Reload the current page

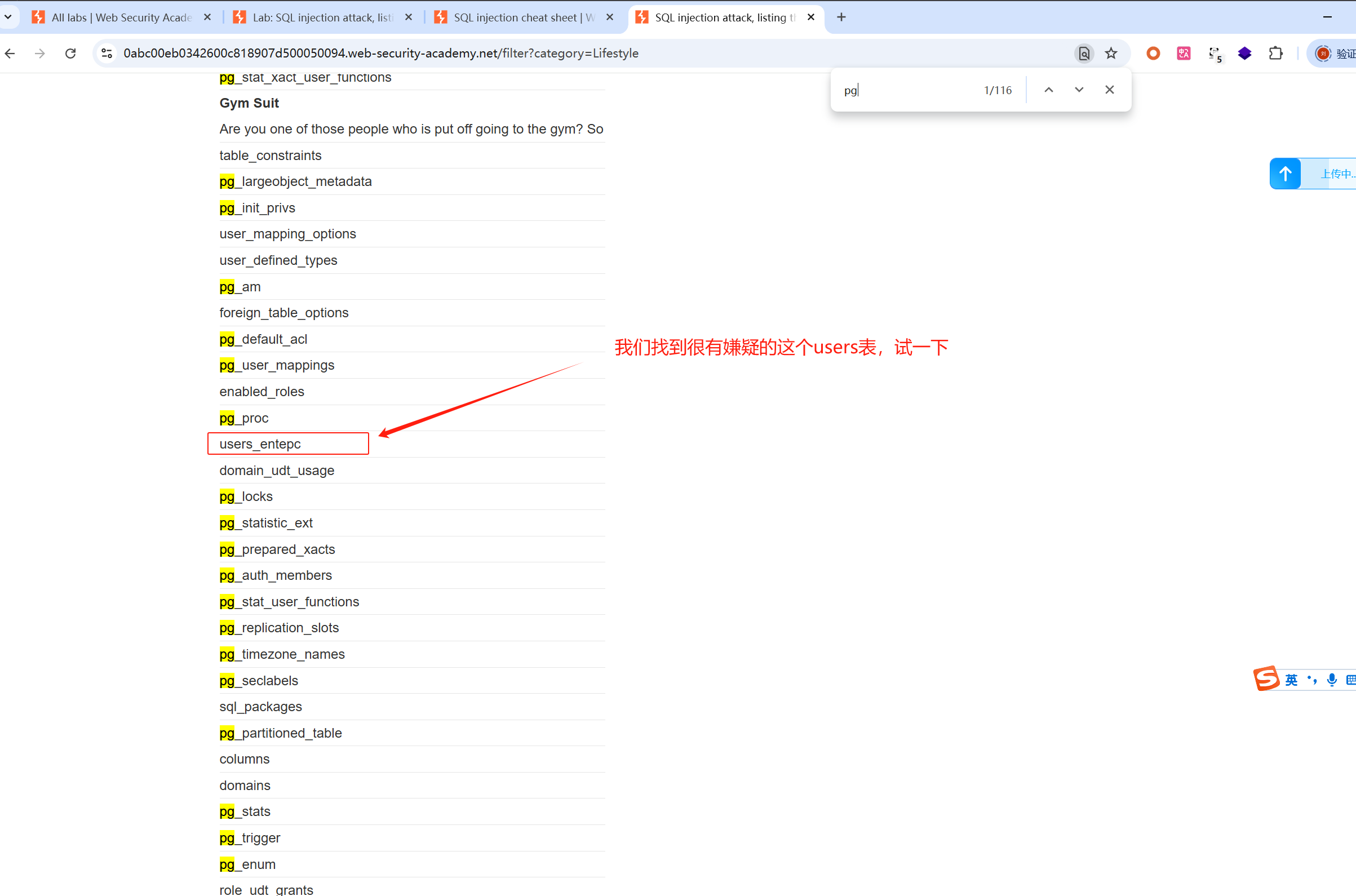tap(70, 53)
